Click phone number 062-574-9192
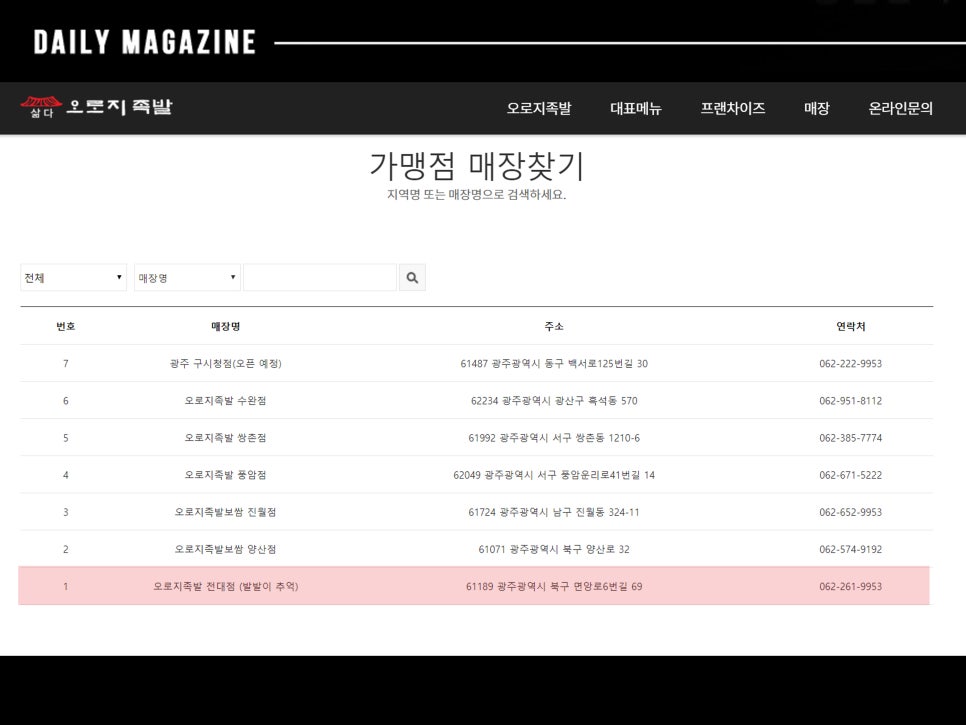966x725 pixels. point(850,549)
